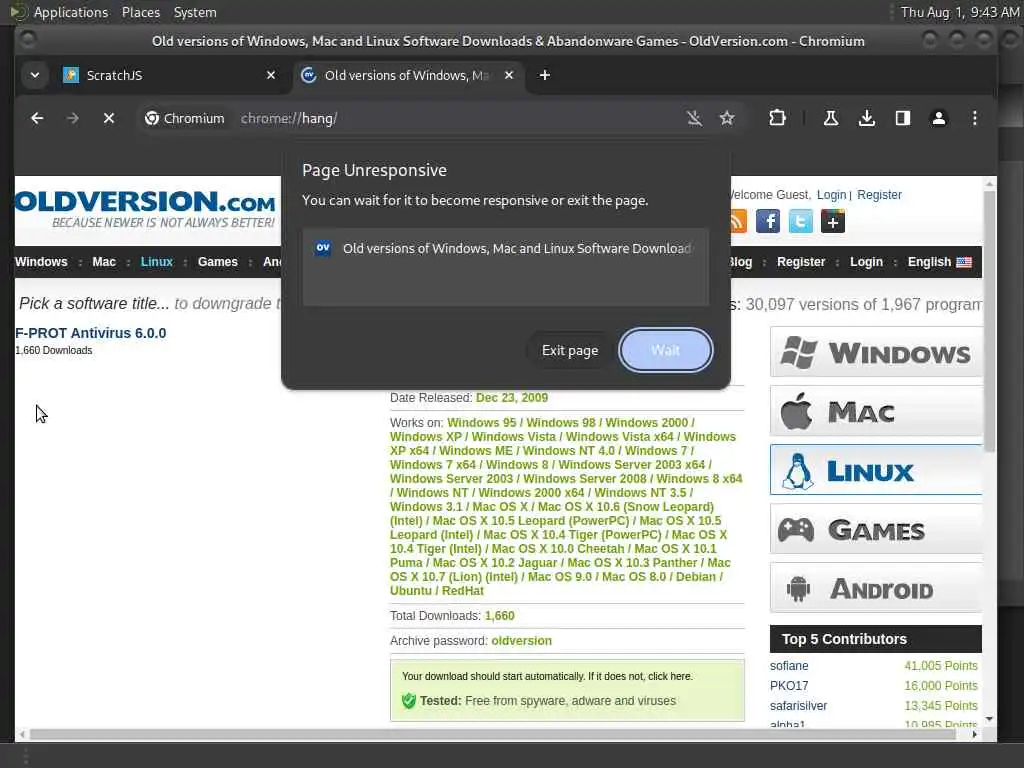Open the Twitter icon on the page

click(801, 221)
